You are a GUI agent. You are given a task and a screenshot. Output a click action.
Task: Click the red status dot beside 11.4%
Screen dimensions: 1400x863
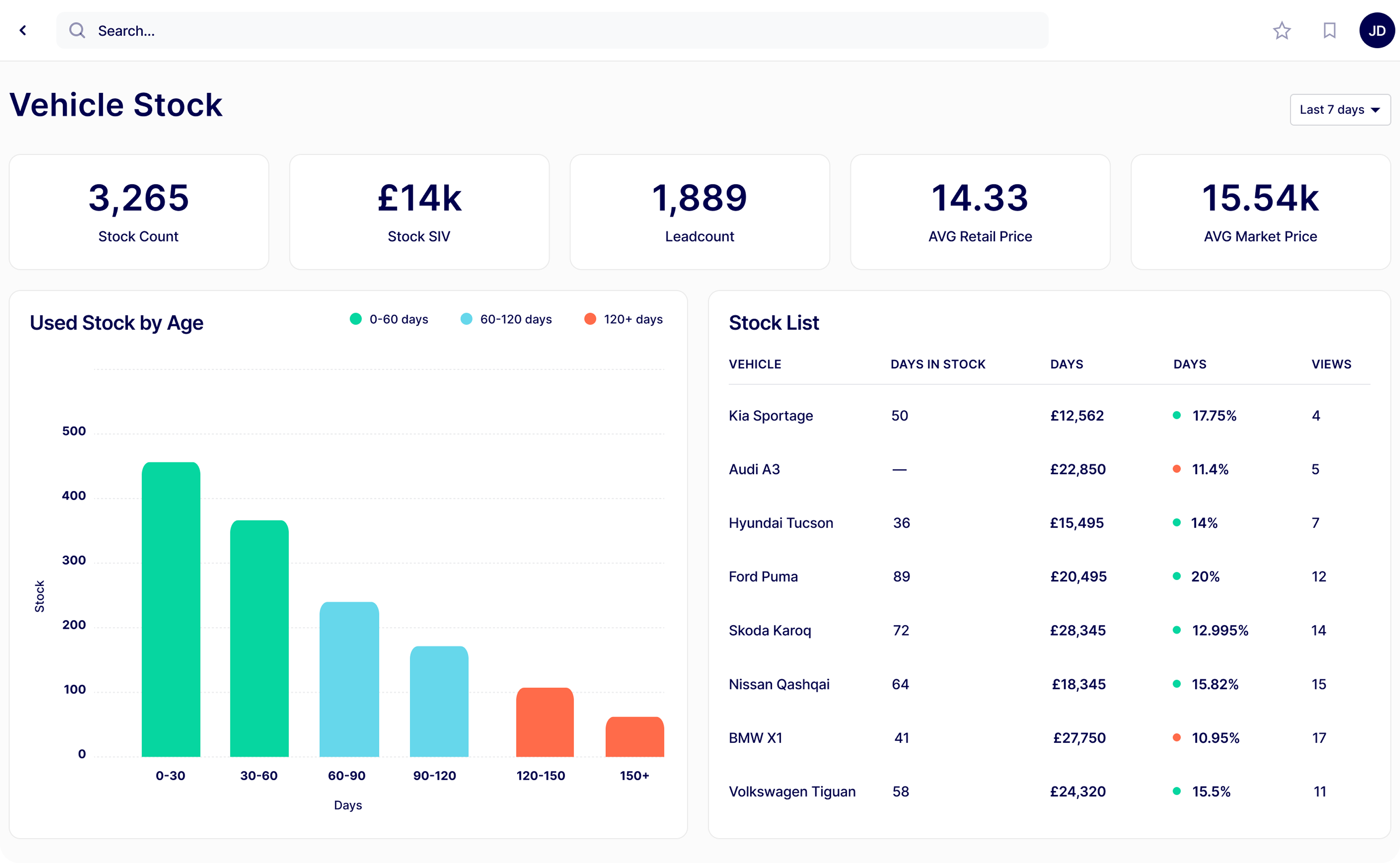[x=1176, y=469]
